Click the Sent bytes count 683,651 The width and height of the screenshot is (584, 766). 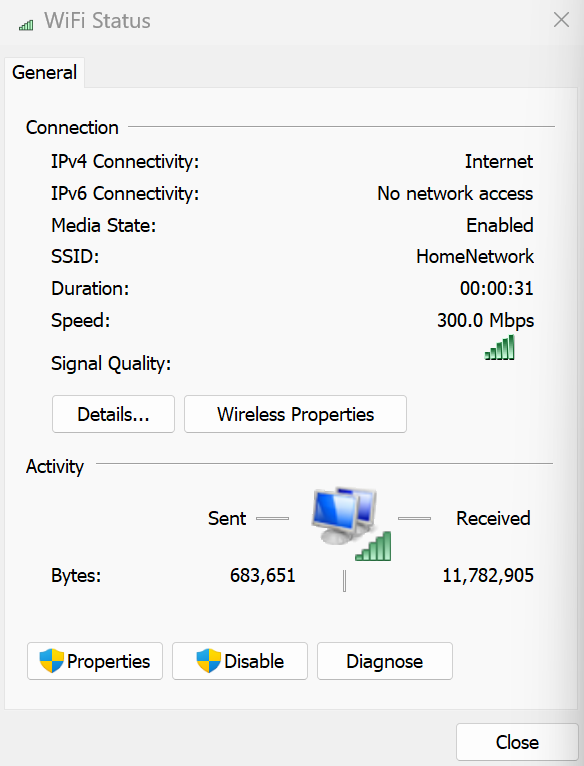click(x=263, y=575)
